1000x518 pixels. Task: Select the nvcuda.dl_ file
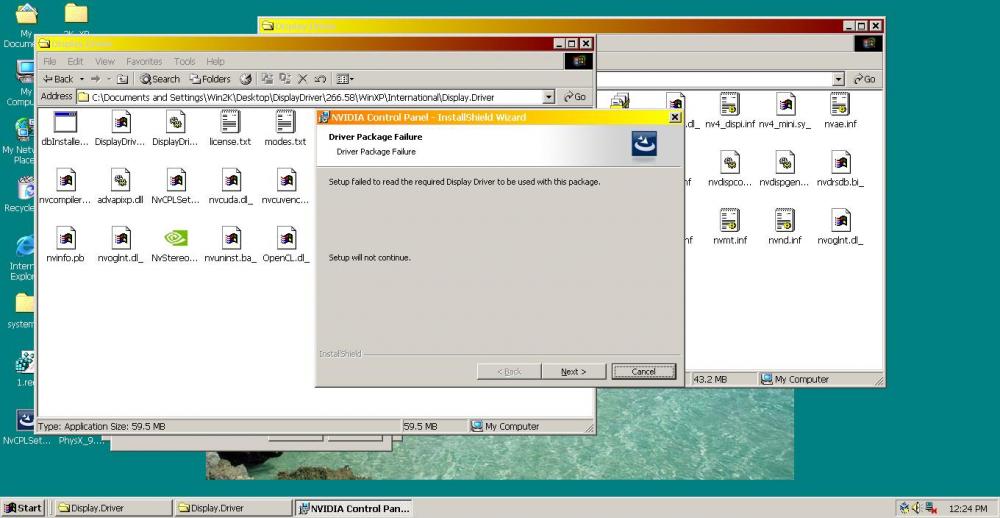(230, 188)
